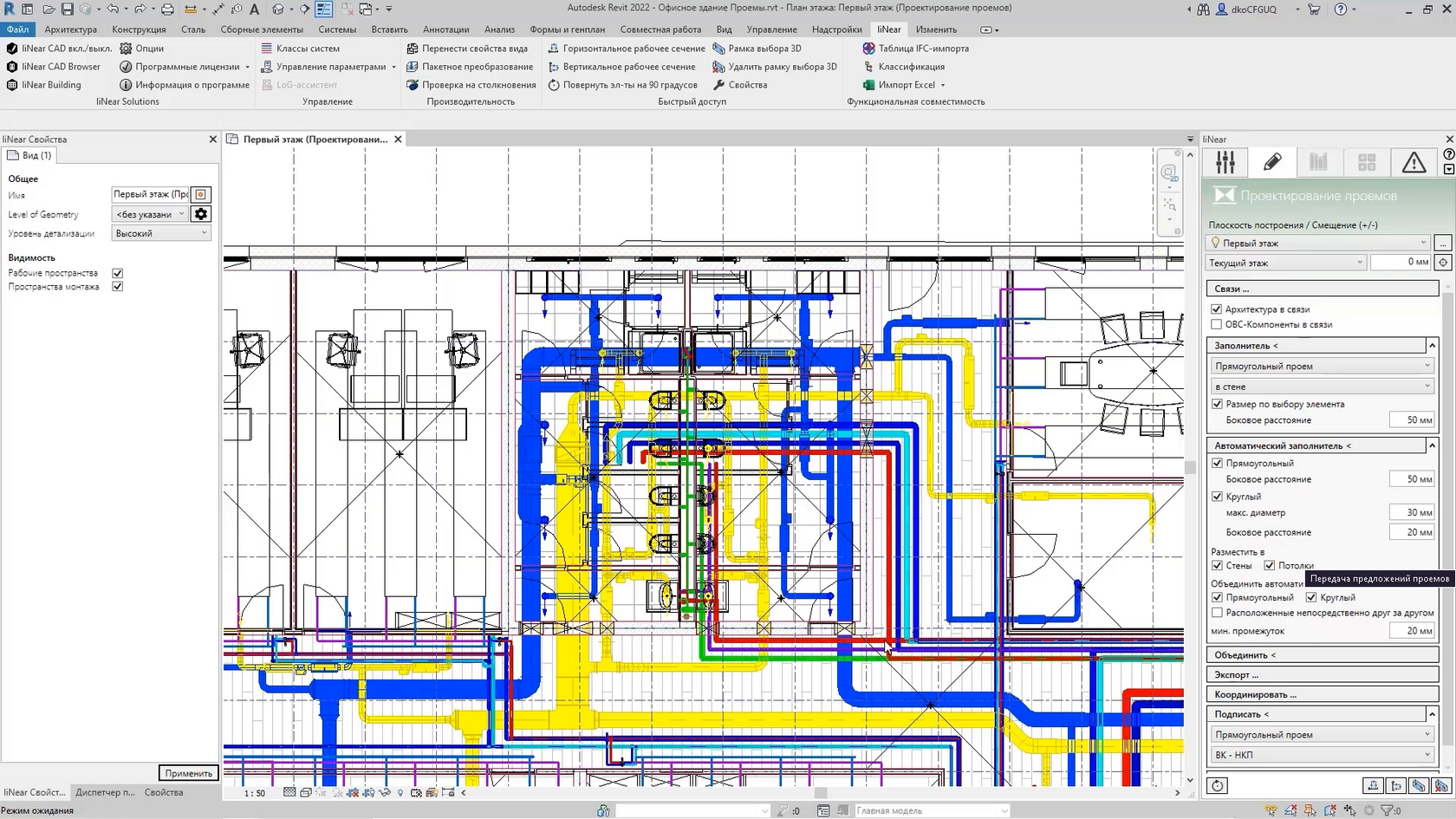Click Рамка выбора 3D icon
The width and height of the screenshot is (1456, 819).
point(718,49)
